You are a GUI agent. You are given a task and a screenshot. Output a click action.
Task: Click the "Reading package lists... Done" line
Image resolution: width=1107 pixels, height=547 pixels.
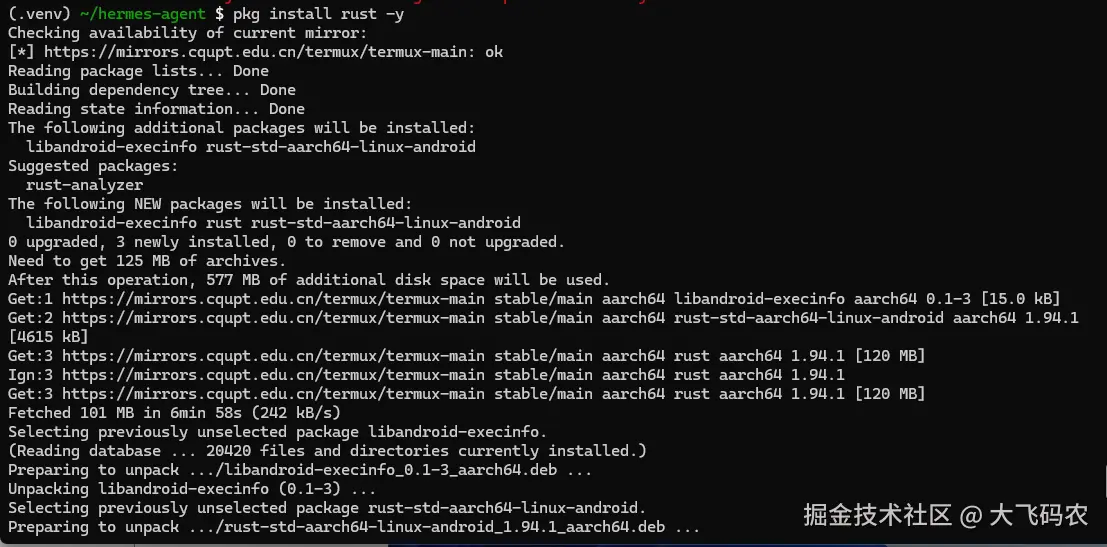tap(138, 71)
